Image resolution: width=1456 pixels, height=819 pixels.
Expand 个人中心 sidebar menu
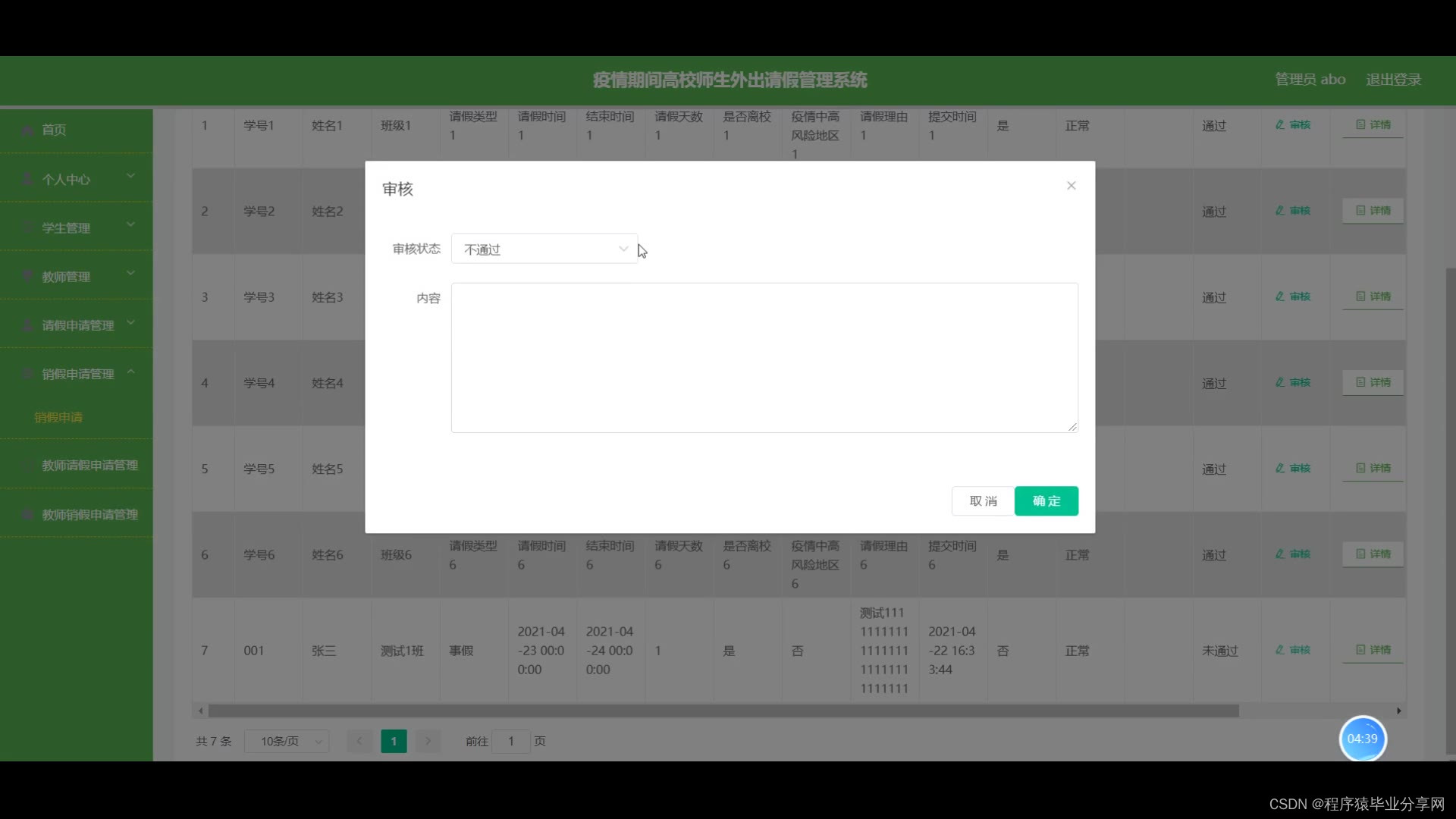click(76, 179)
